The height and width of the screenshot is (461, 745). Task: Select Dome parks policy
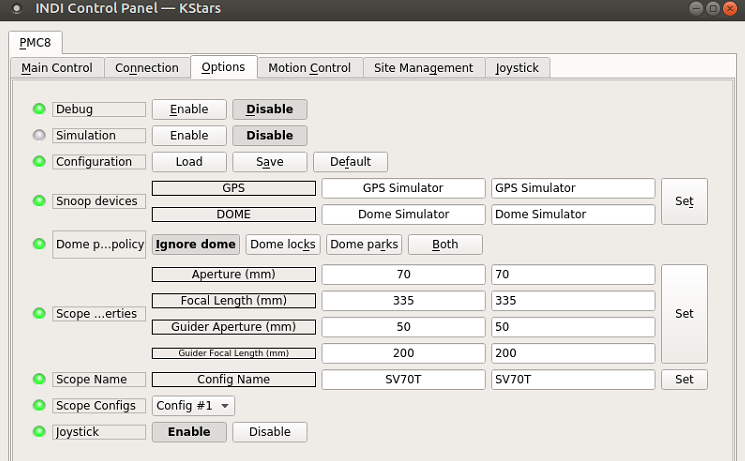pos(364,244)
